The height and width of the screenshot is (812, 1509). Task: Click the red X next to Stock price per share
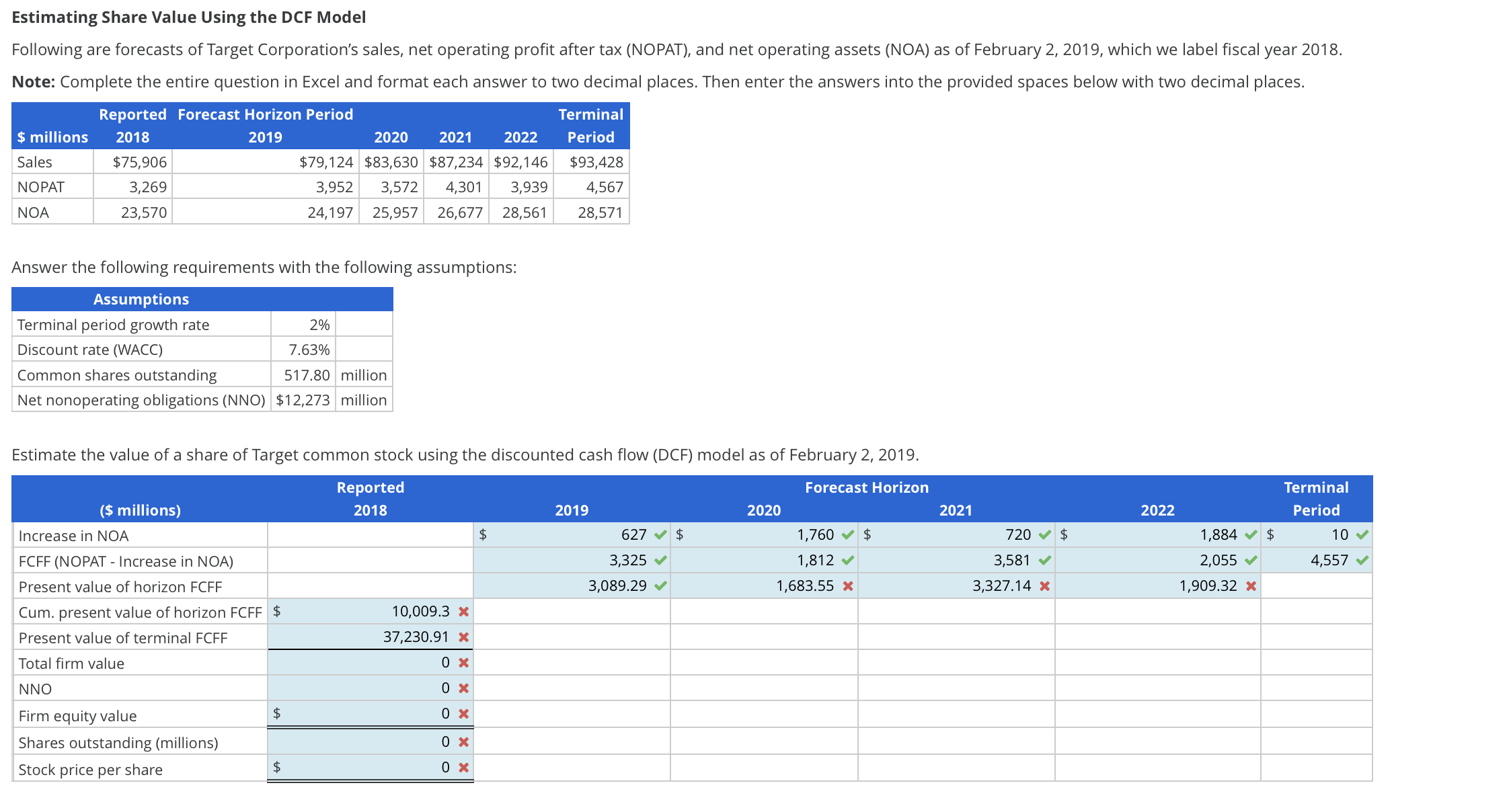[462, 766]
